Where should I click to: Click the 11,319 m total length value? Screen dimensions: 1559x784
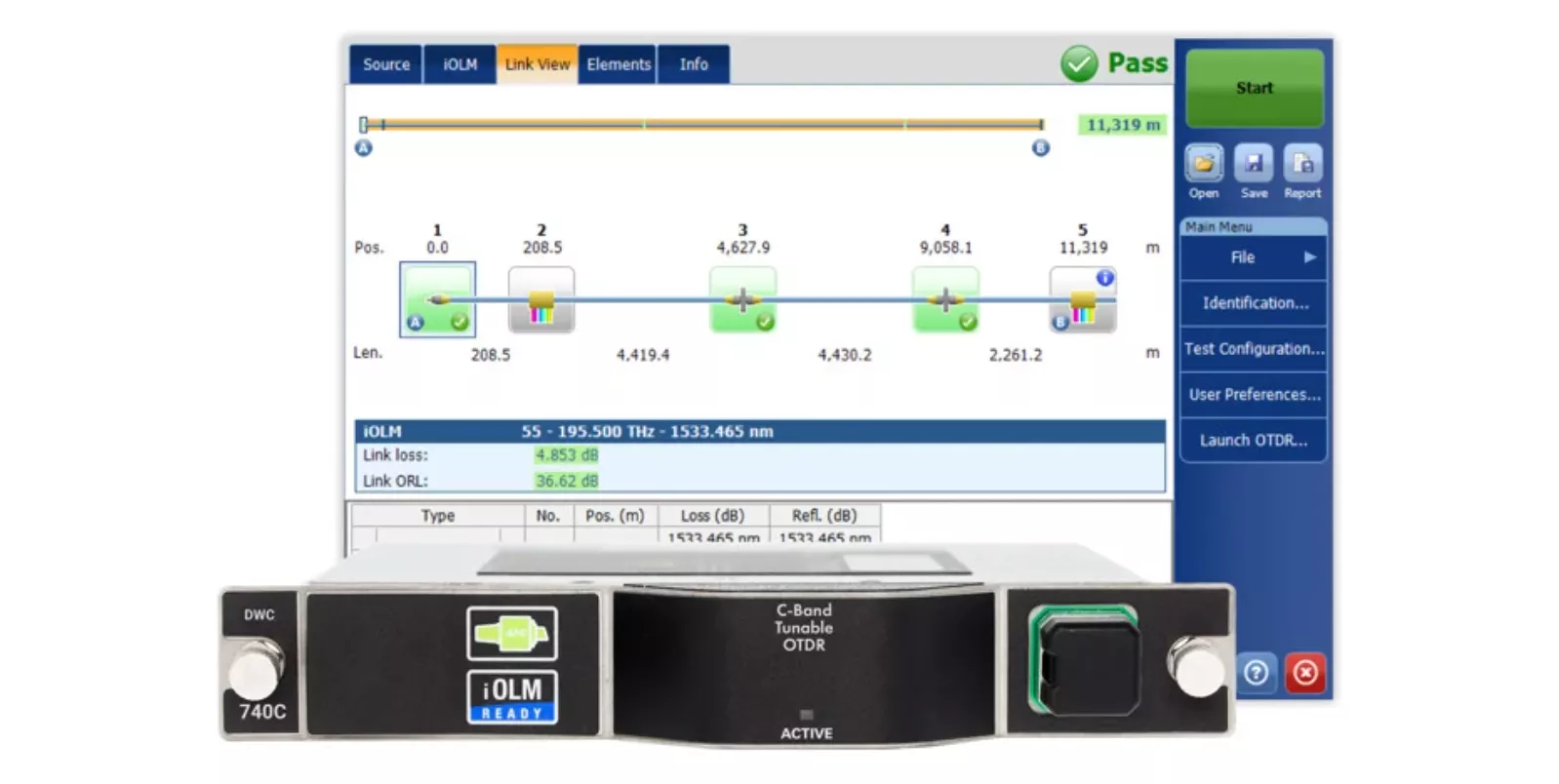pos(1123,125)
